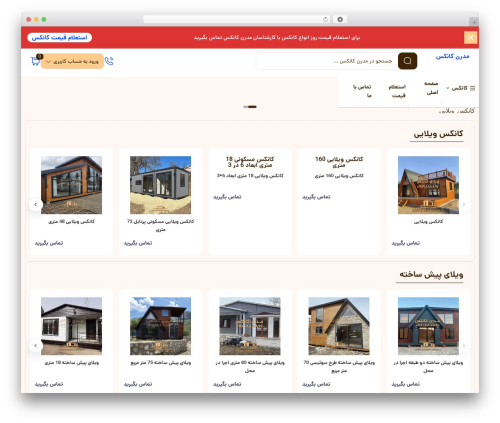Click the search magnifier button

pyautogui.click(x=407, y=61)
